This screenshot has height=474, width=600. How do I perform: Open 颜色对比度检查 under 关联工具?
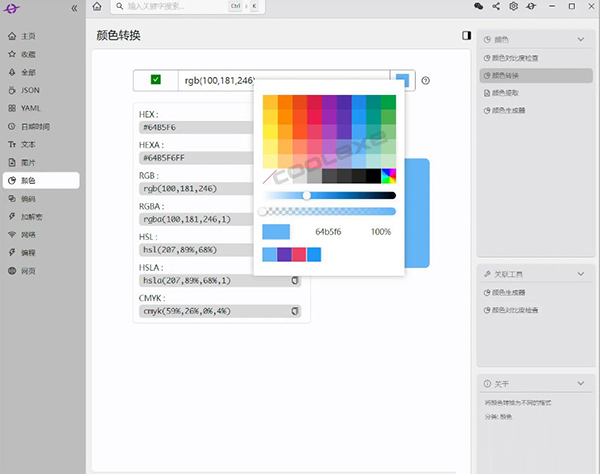(x=514, y=310)
